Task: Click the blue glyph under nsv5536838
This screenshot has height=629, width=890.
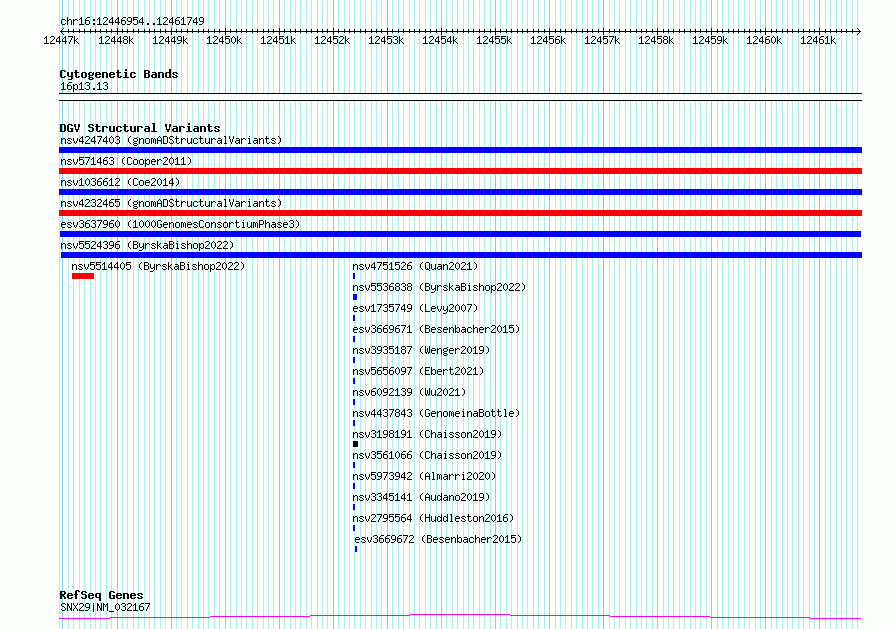Action: (355, 297)
